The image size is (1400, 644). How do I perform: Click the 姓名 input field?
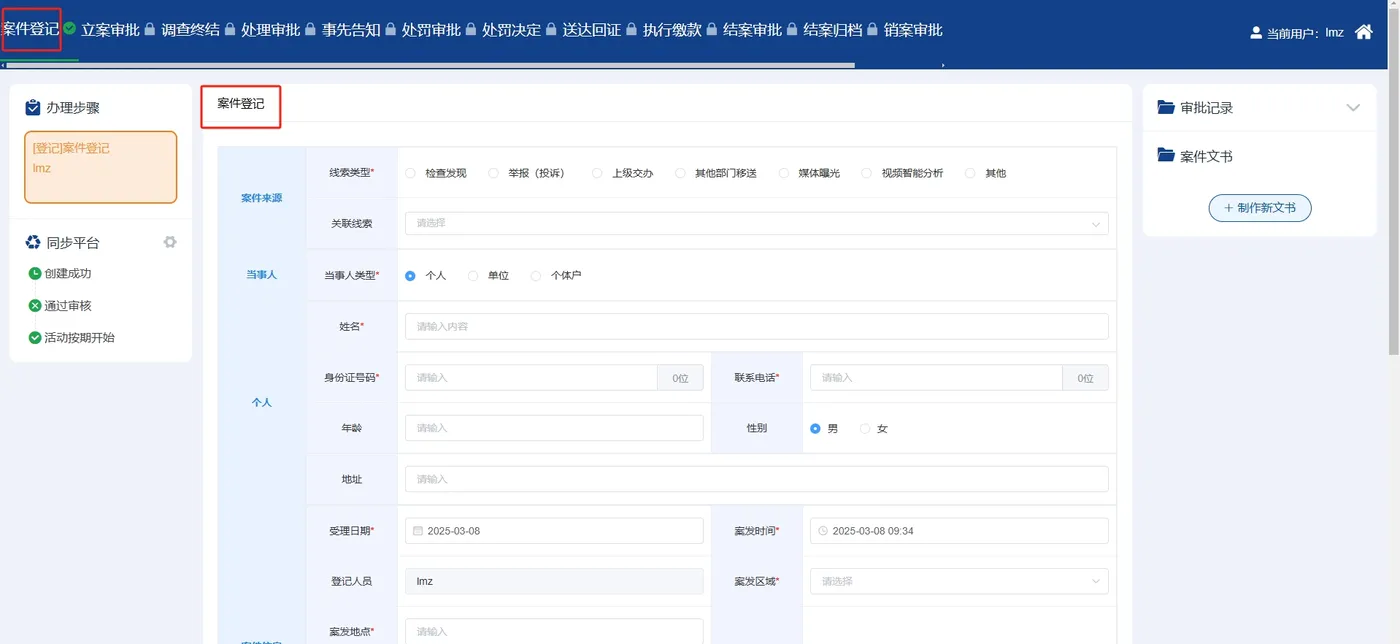753,326
